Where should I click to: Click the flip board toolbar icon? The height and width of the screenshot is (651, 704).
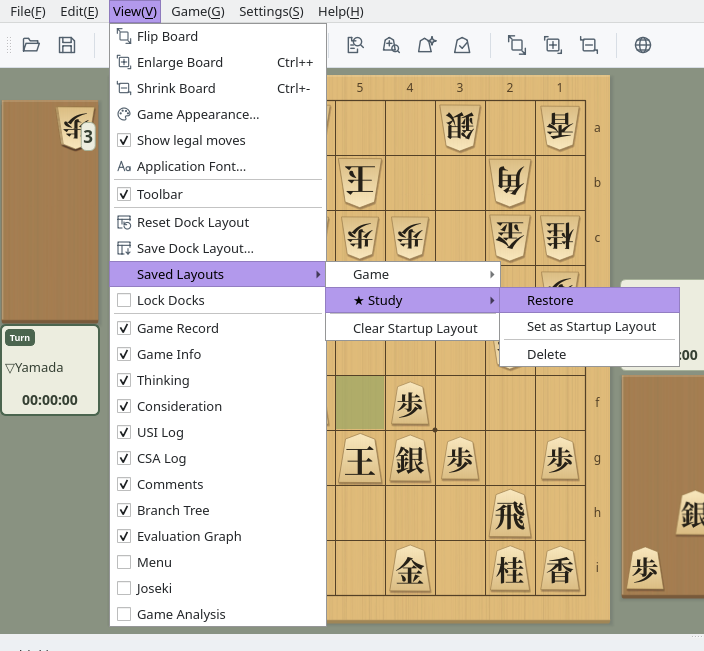pyautogui.click(x=516, y=45)
